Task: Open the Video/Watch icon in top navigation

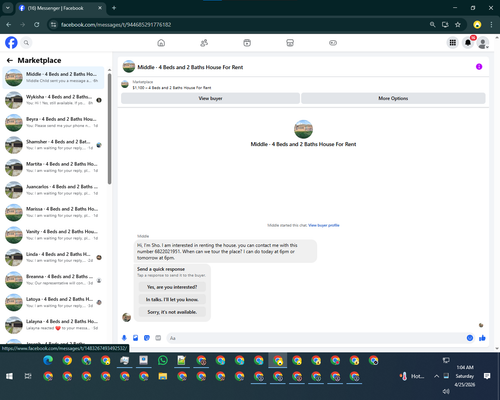Action: pyautogui.click(x=247, y=43)
